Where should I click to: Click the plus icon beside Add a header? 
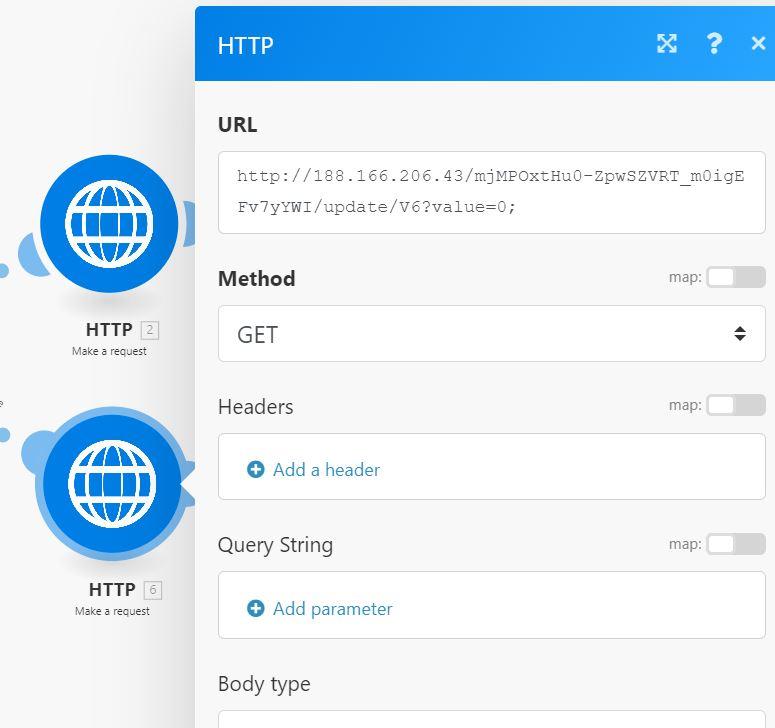256,469
